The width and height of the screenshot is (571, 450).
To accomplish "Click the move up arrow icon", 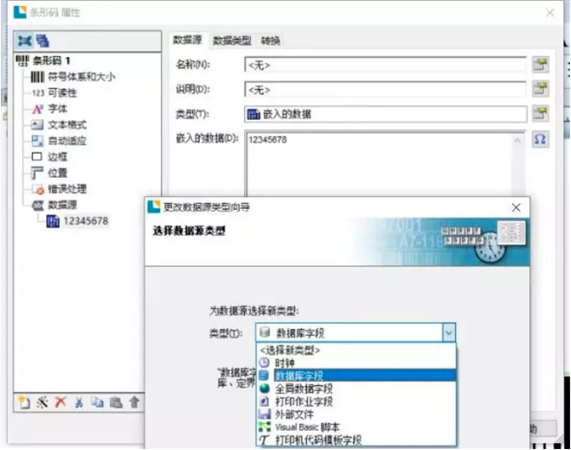I will [134, 402].
